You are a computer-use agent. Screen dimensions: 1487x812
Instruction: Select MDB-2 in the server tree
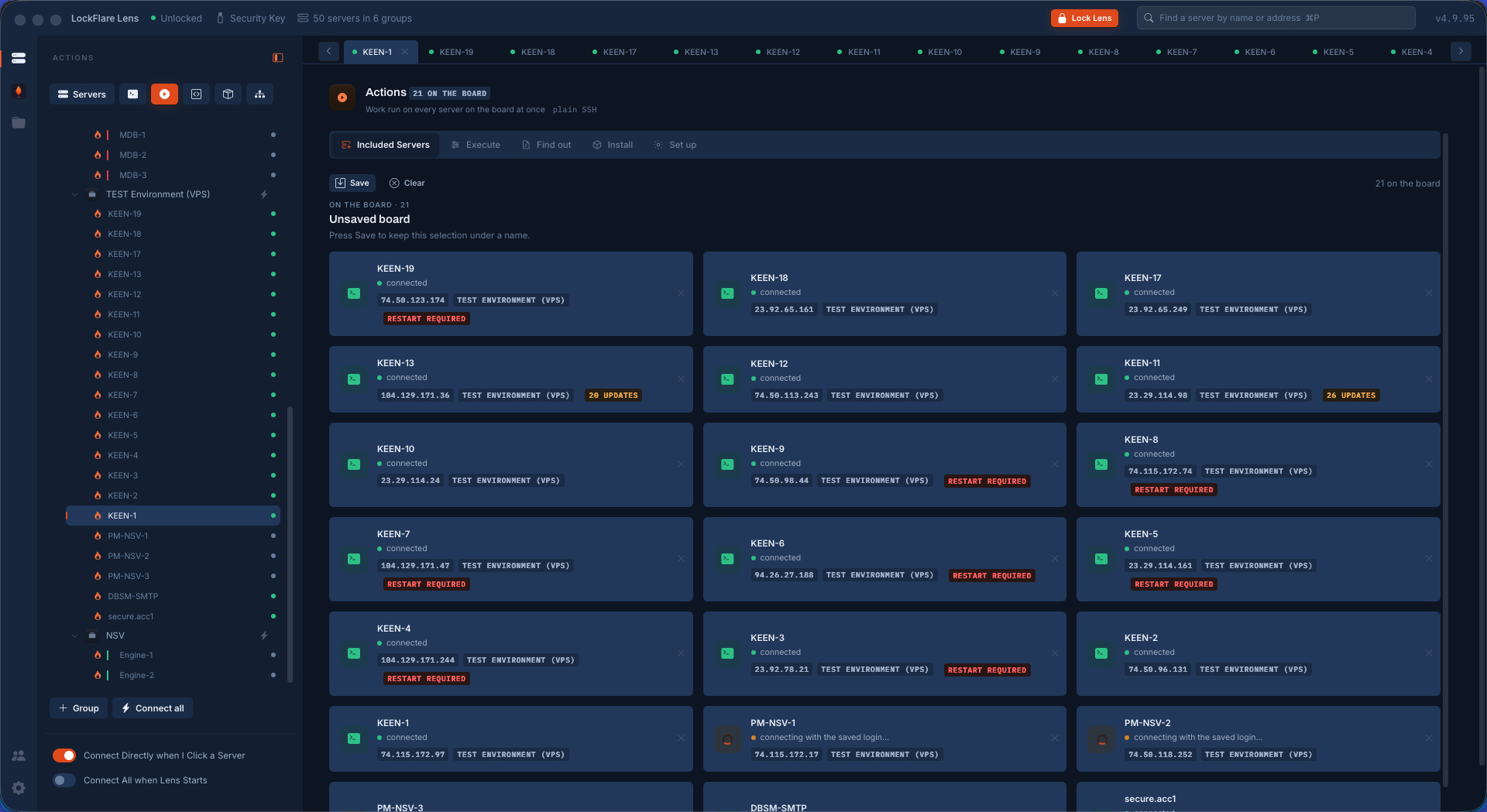coord(173,155)
